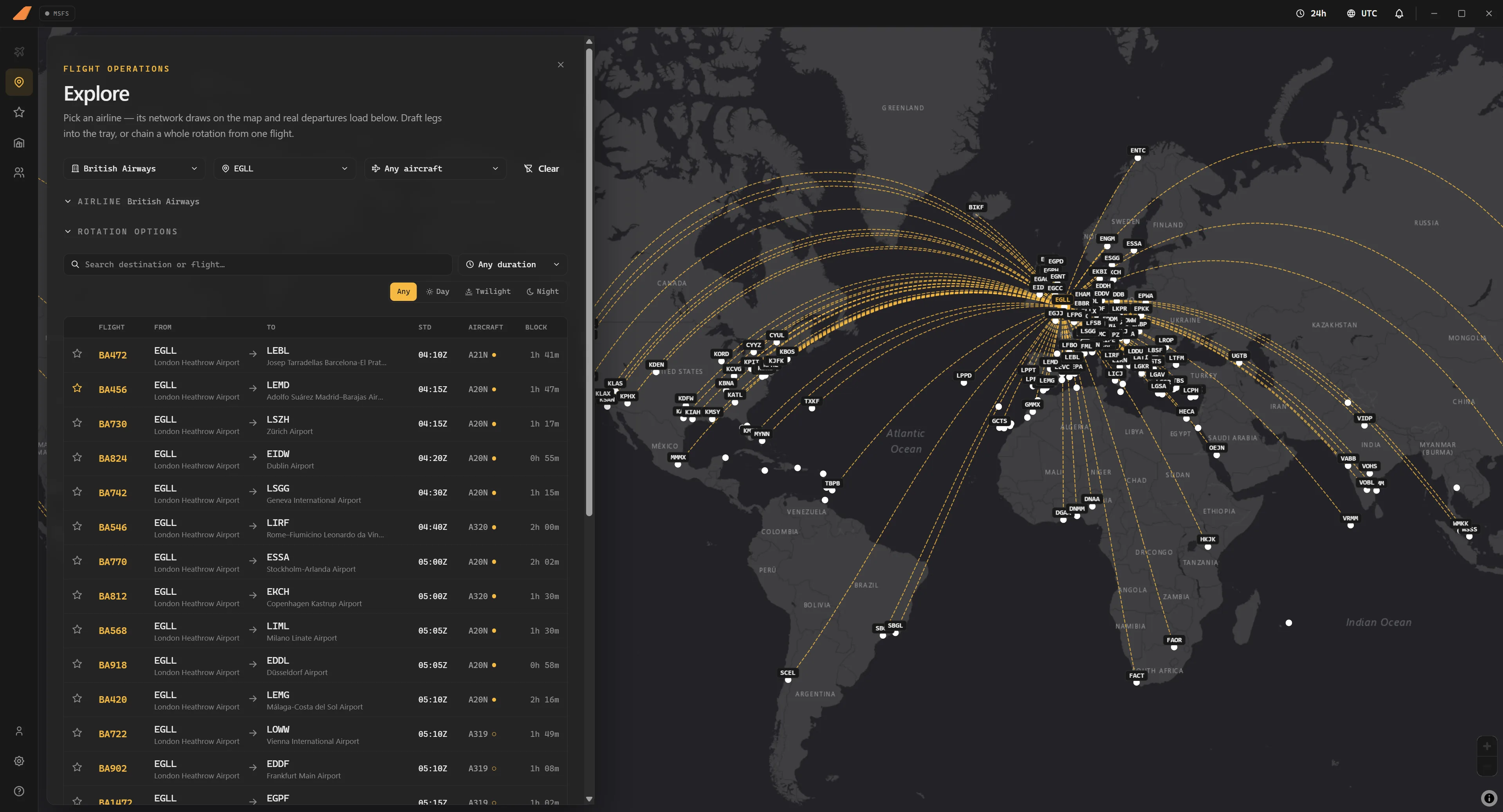Open the EGLL airport dropdown
The width and height of the screenshot is (1503, 812).
point(285,169)
